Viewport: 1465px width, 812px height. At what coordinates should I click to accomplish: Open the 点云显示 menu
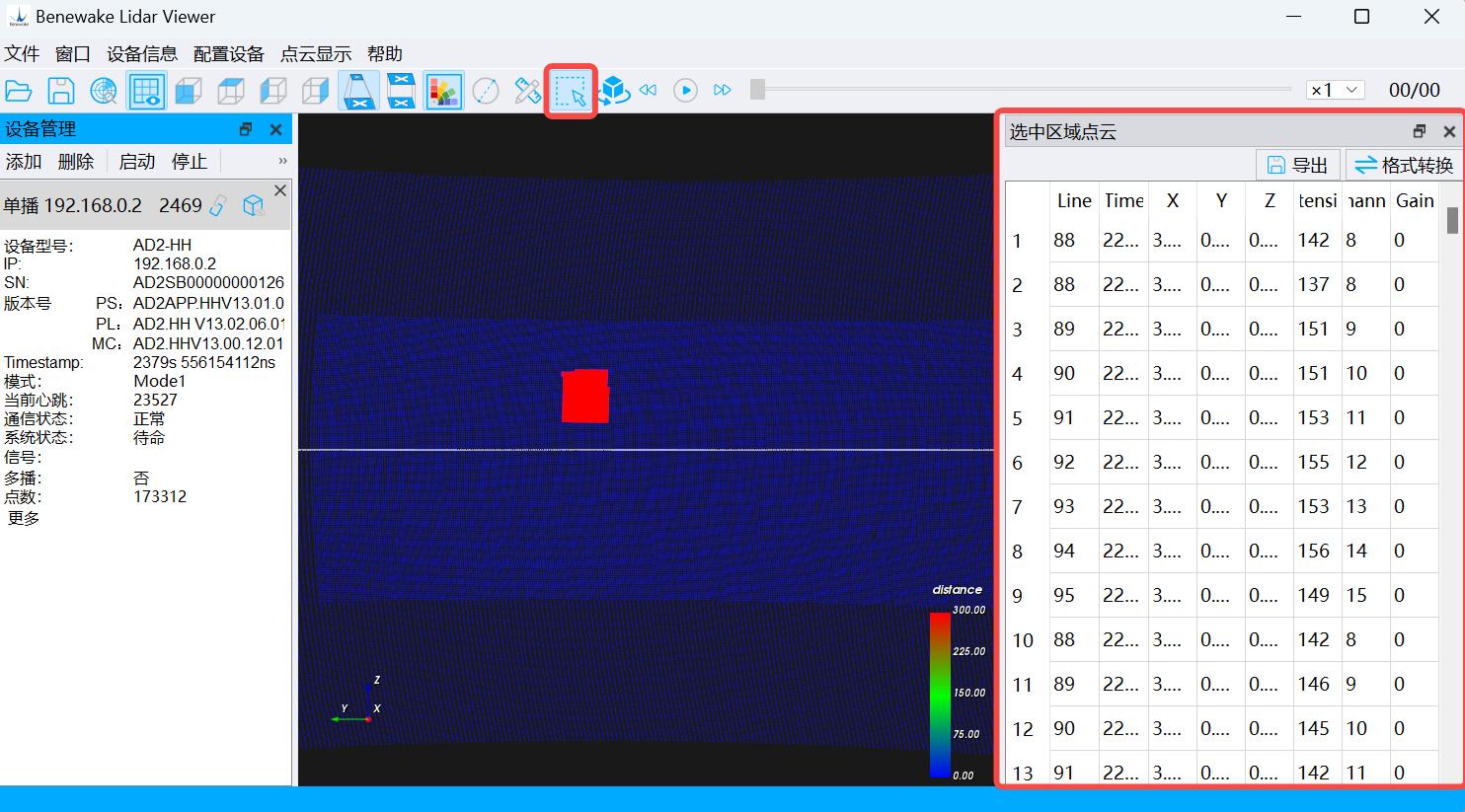point(316,53)
